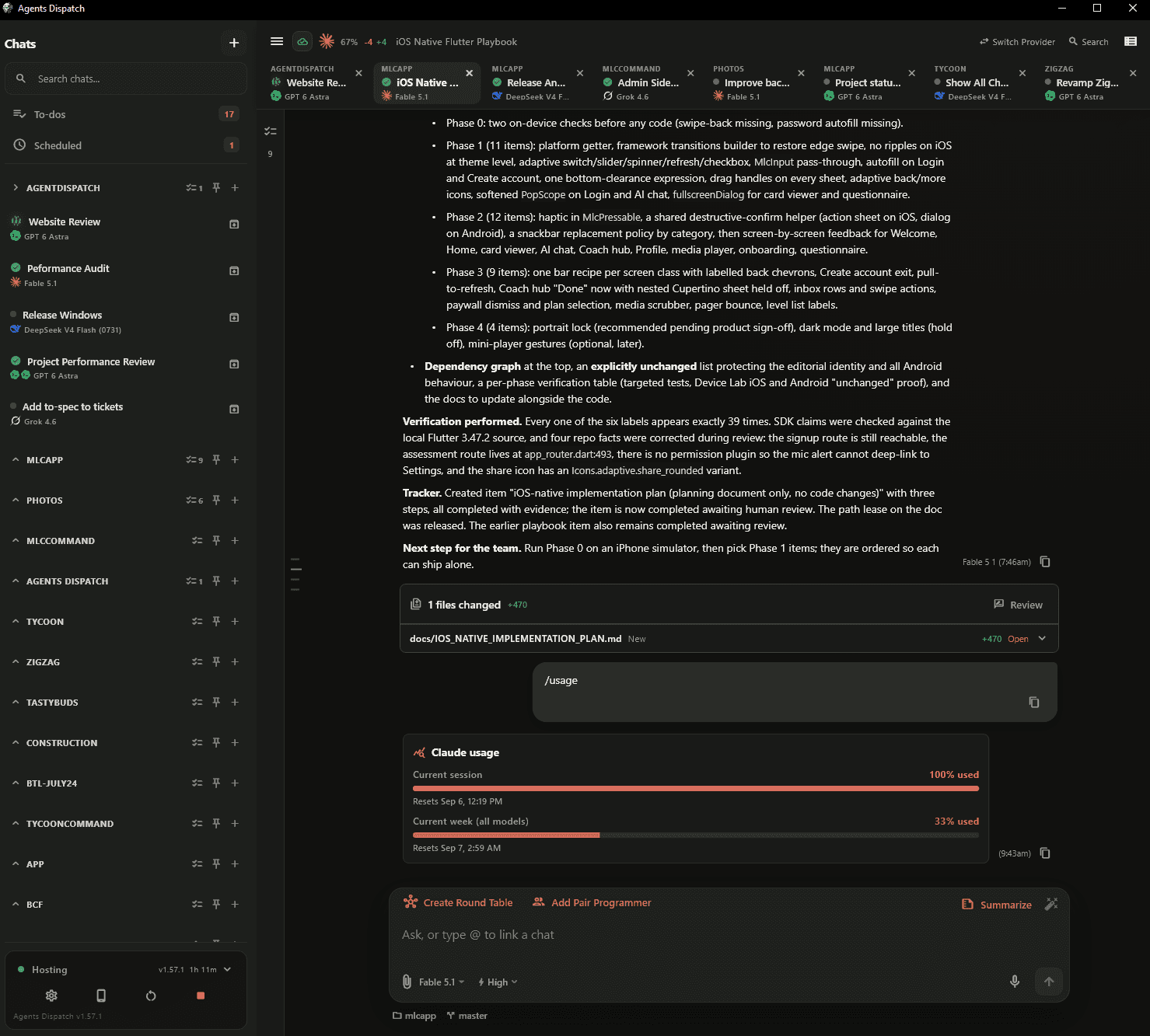Viewport: 1150px width, 1036px height.
Task: Restart hosting with the refresh icon
Action: tap(151, 996)
